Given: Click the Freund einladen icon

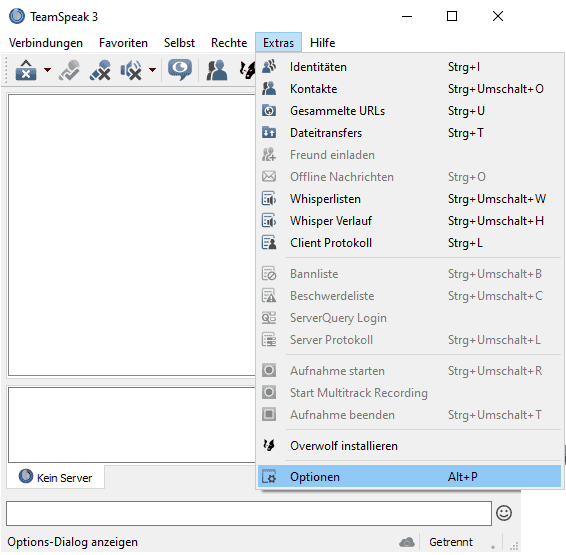Looking at the screenshot, I should (269, 155).
